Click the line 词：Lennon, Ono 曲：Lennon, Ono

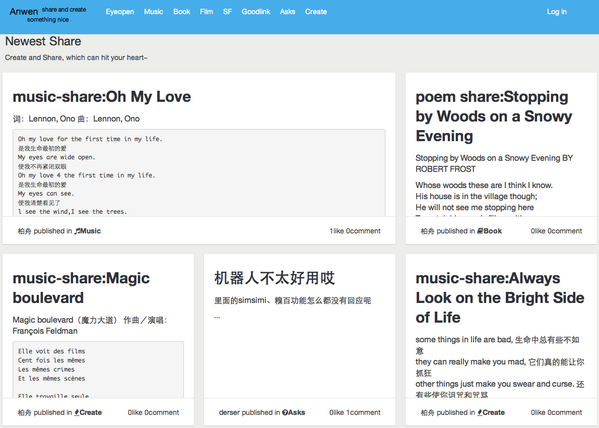76,119
